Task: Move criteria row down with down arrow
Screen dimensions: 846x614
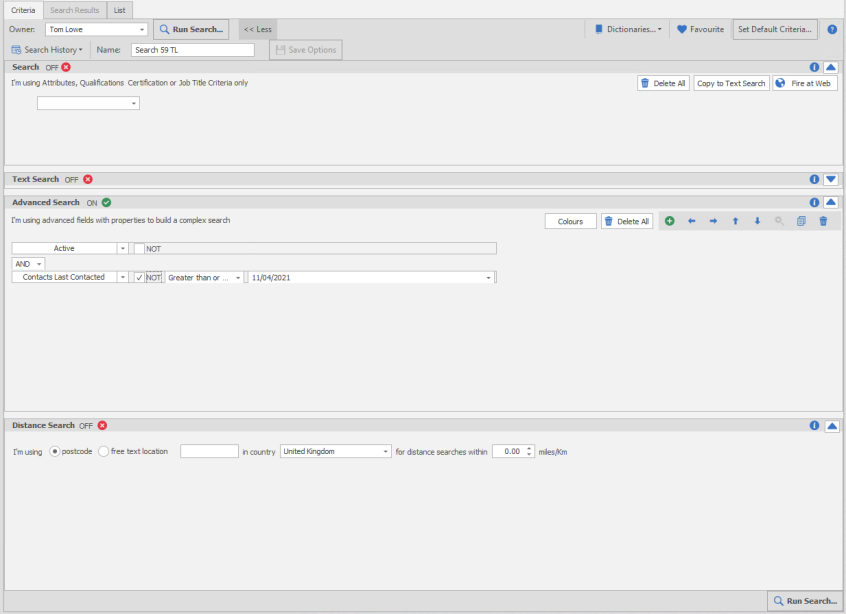Action: click(757, 221)
